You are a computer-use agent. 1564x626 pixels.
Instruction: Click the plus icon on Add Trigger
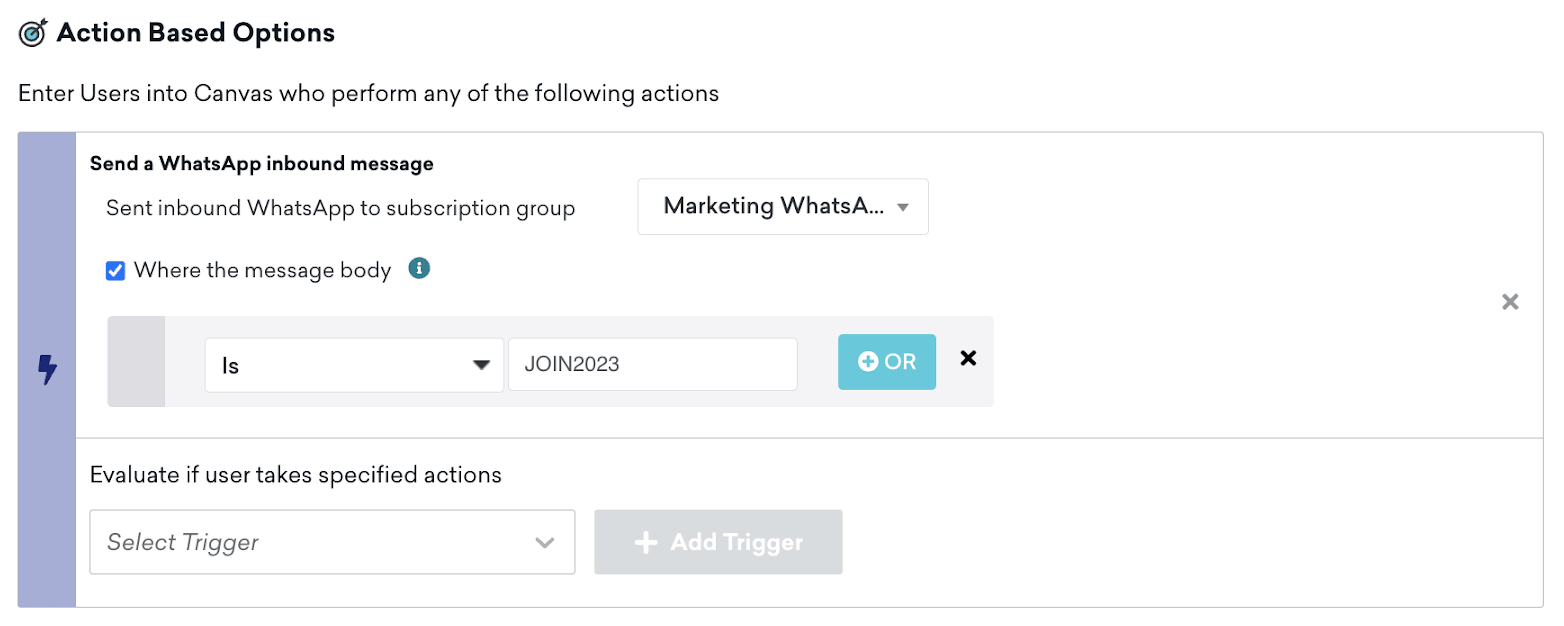(x=646, y=542)
